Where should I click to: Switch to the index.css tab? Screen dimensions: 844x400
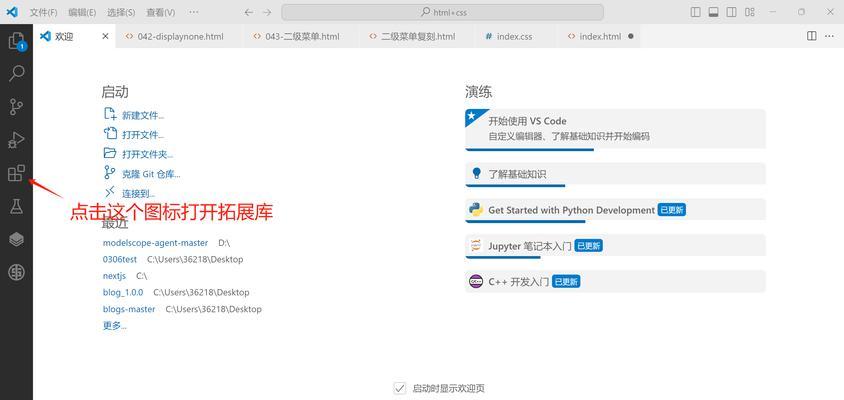[x=515, y=37]
